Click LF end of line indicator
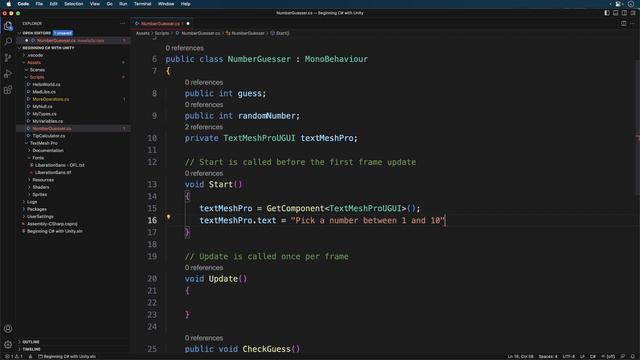Screen dimensions: 640x360 582,356
